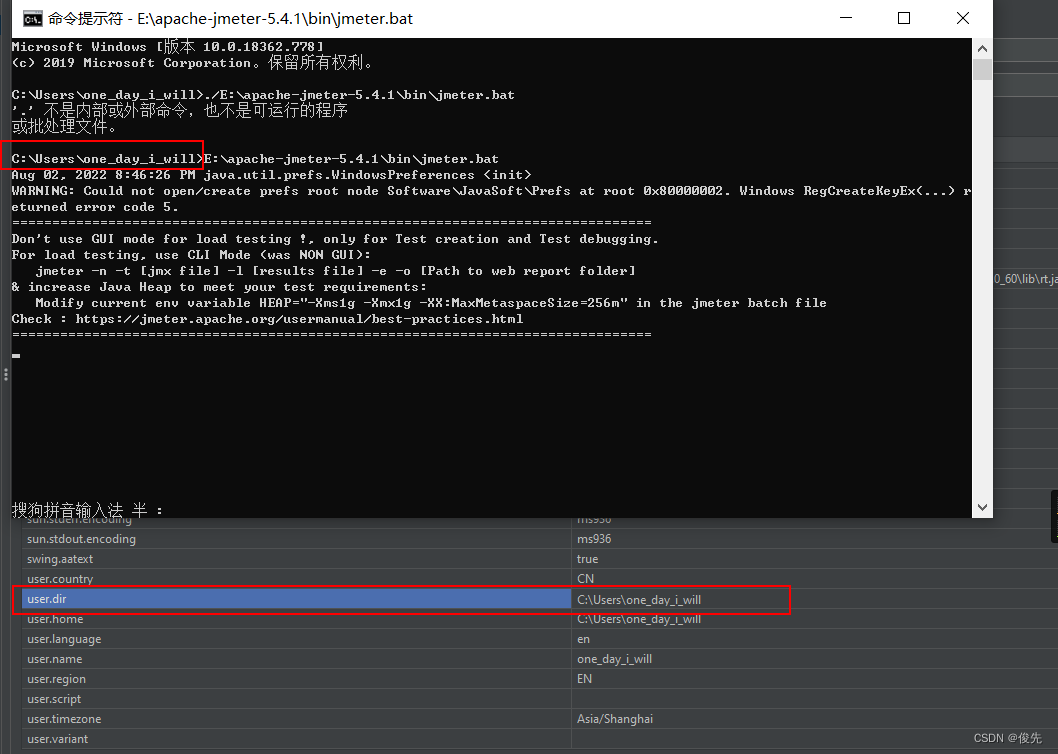The image size is (1058, 754).
Task: Select the swing.aatext property name
Action: click(60, 559)
